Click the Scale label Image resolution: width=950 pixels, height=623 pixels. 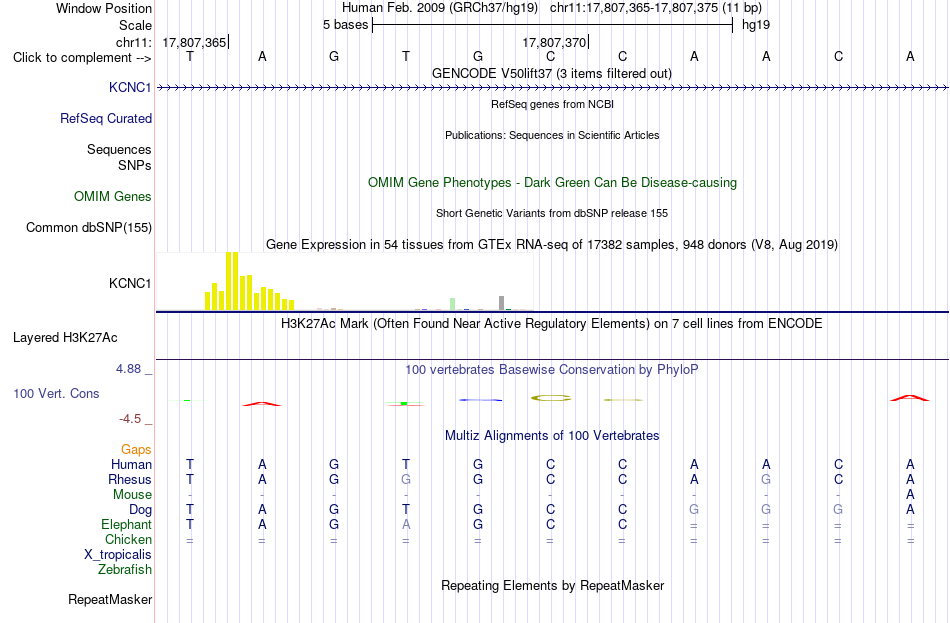tap(135, 25)
